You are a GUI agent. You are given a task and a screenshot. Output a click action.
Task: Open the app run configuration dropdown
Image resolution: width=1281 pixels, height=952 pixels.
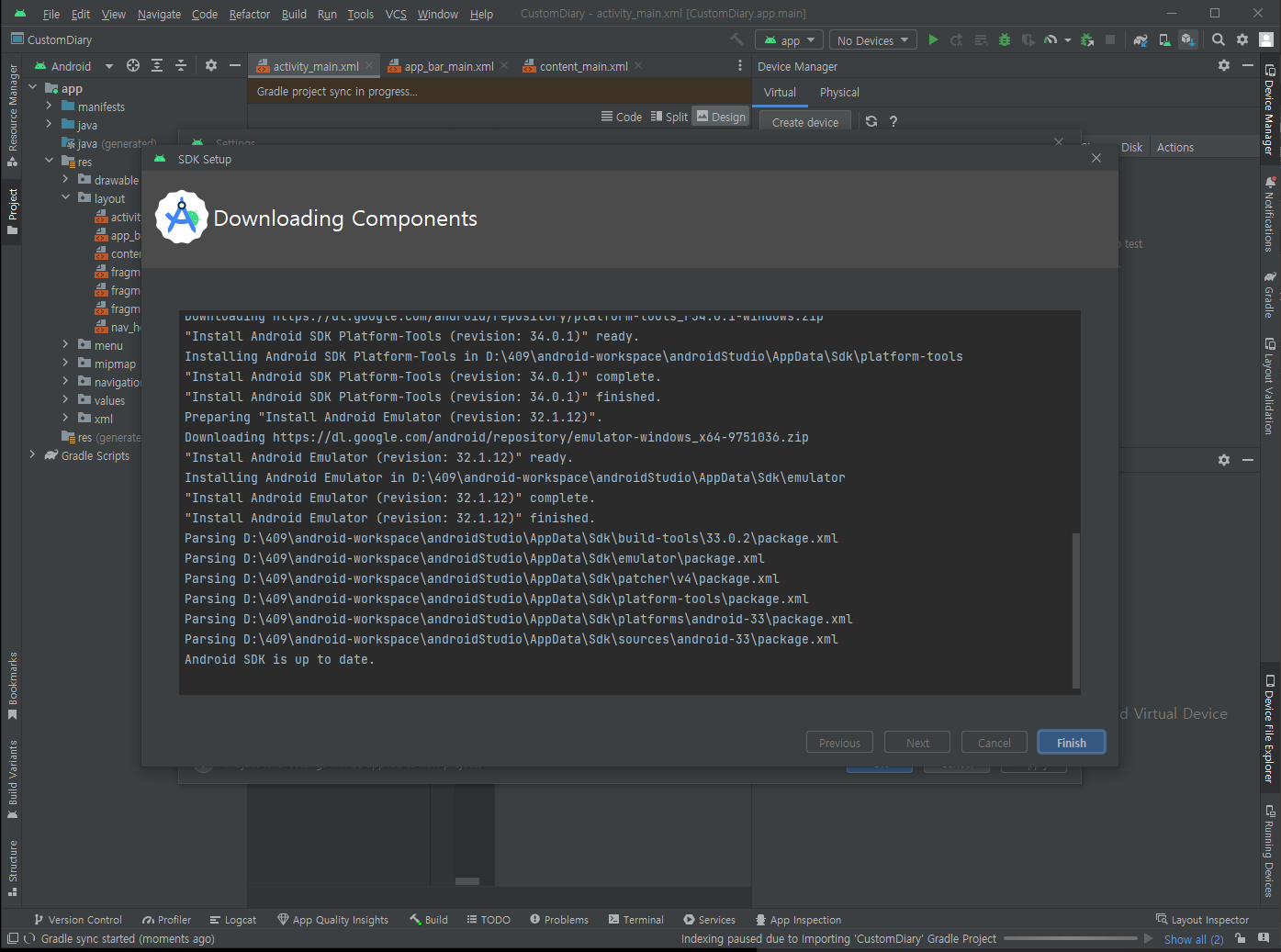tap(790, 40)
